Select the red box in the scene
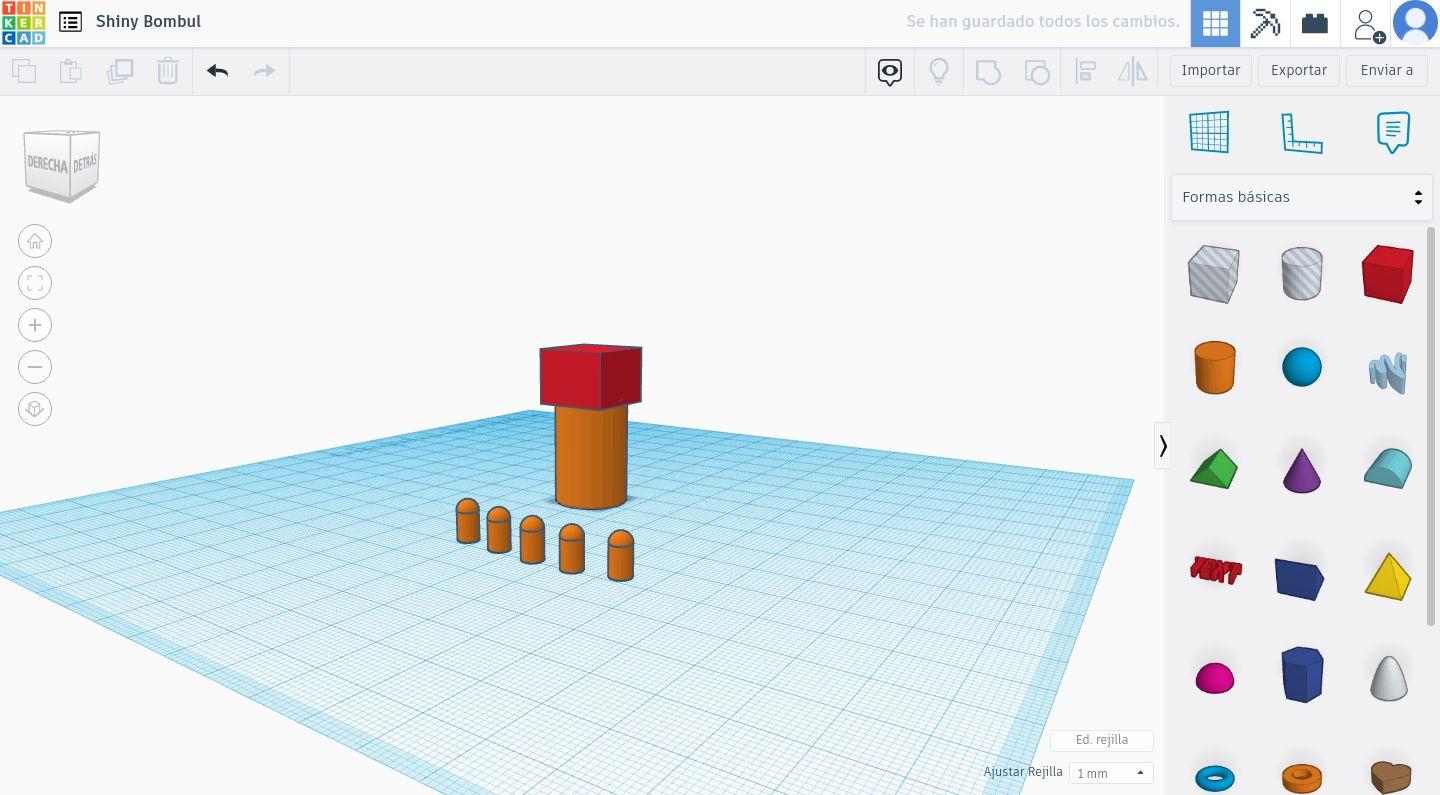1440x795 pixels. pos(590,377)
